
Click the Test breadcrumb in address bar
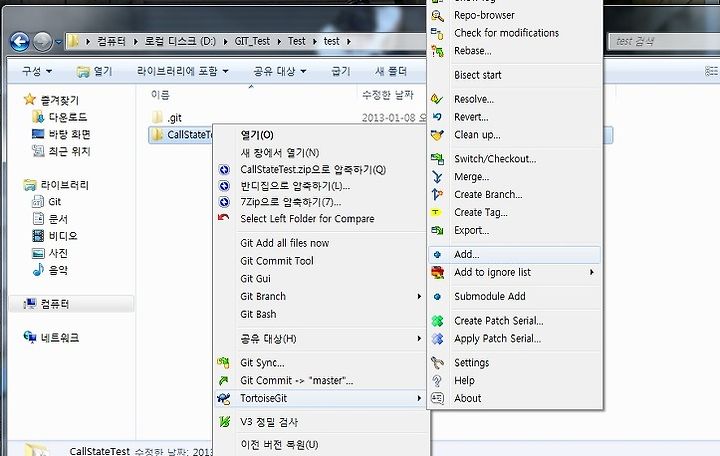(297, 41)
